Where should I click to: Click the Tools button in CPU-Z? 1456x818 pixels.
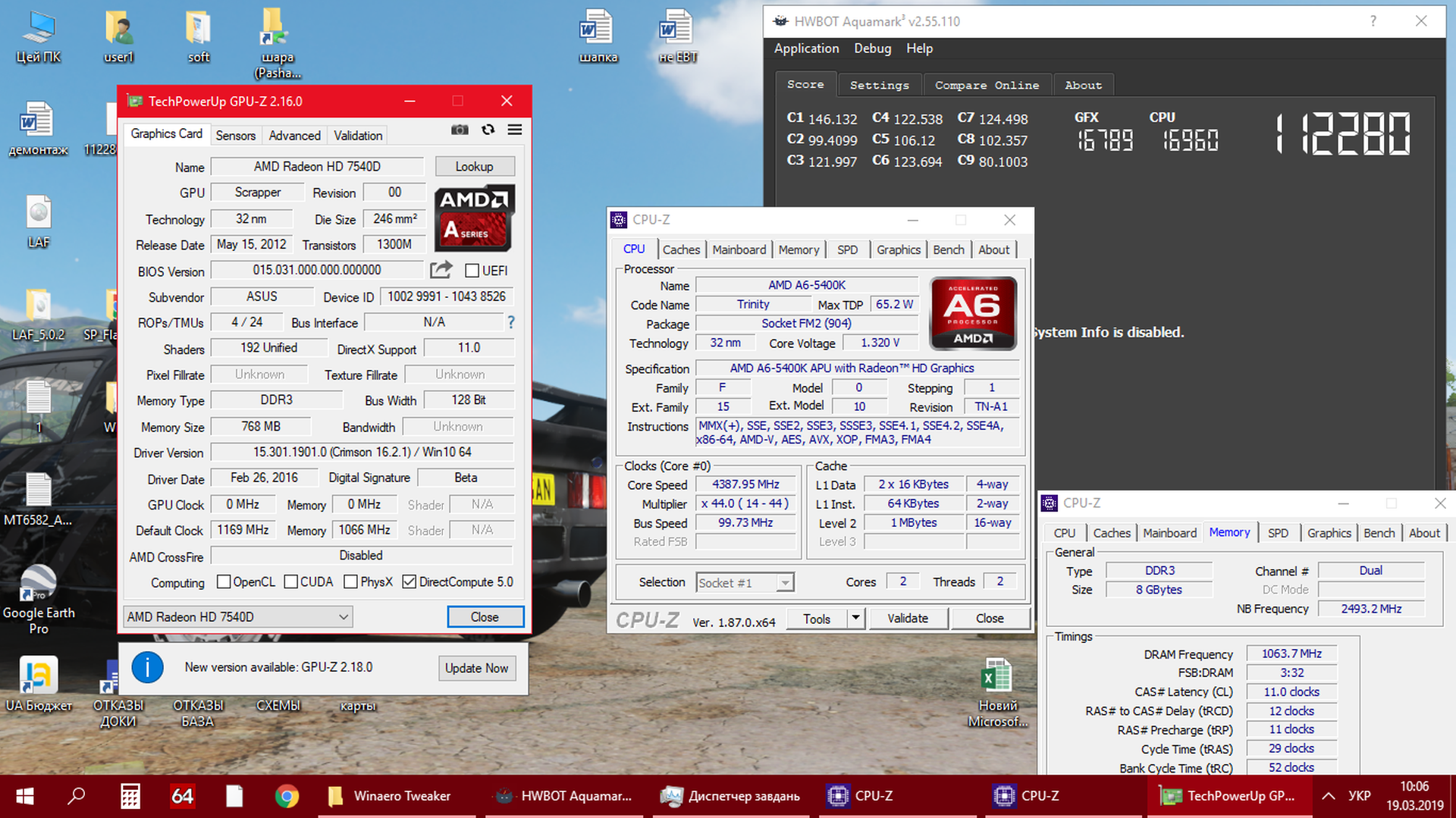pos(816,619)
